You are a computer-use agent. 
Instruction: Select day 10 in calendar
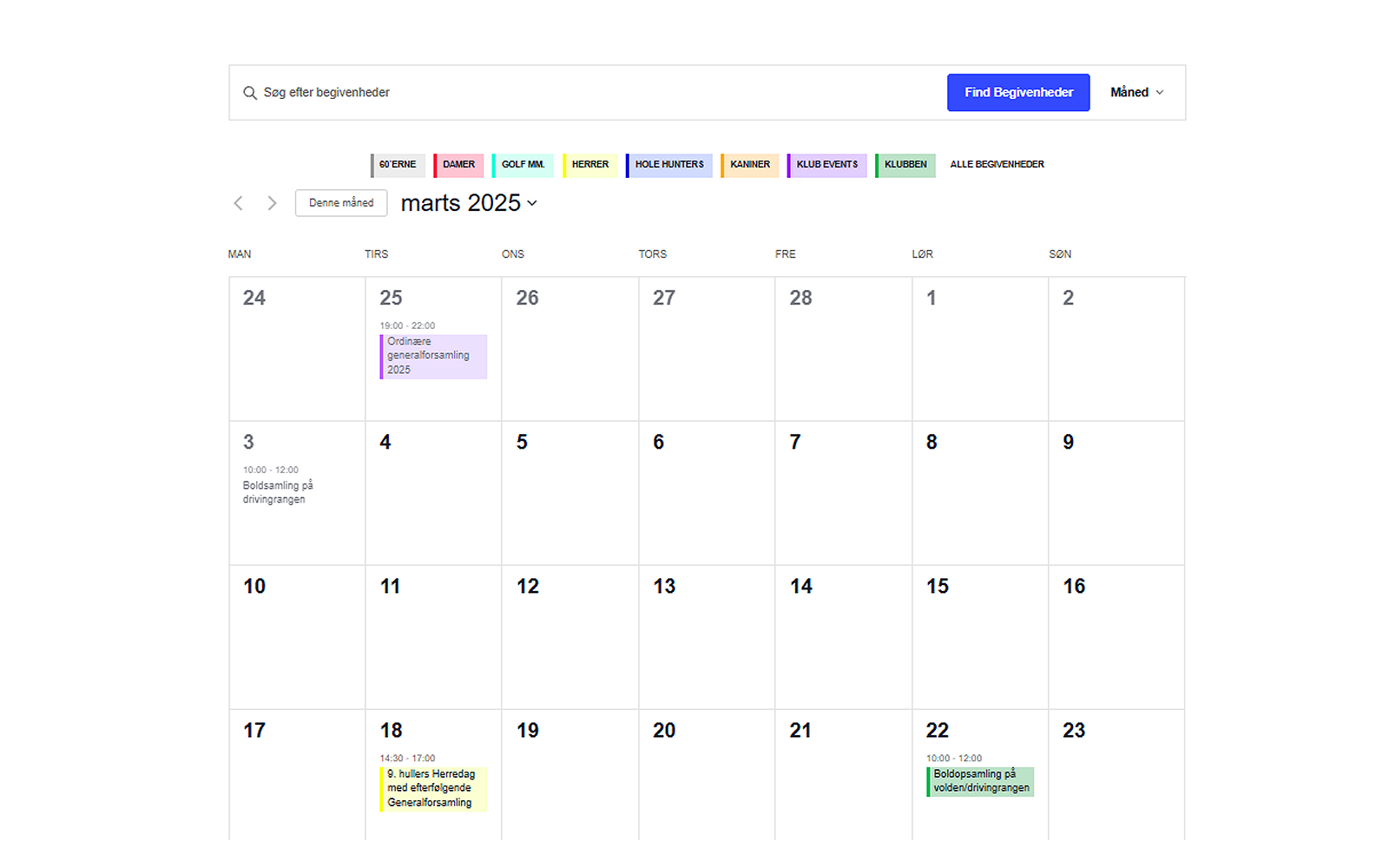(x=254, y=587)
